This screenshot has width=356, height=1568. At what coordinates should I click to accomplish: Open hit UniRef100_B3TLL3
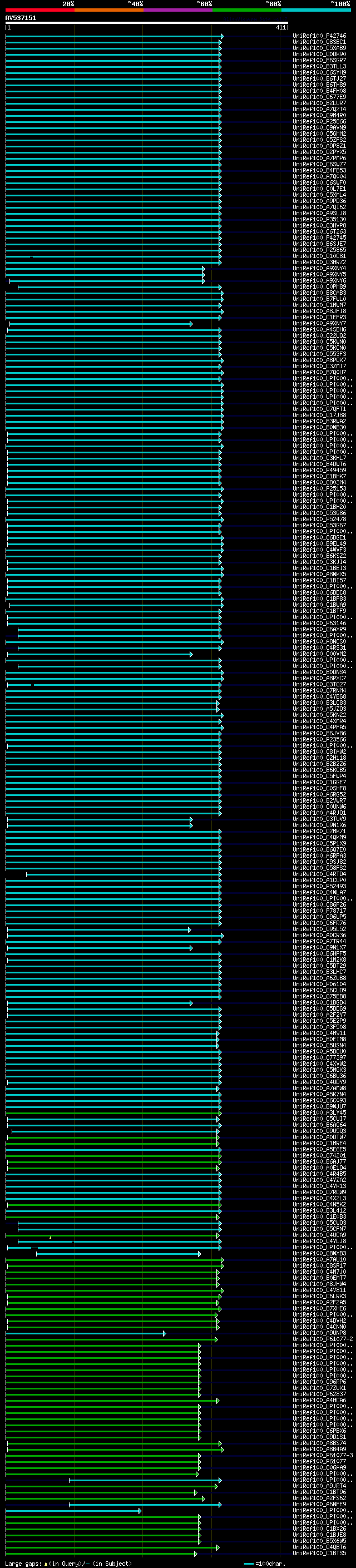coord(319,66)
